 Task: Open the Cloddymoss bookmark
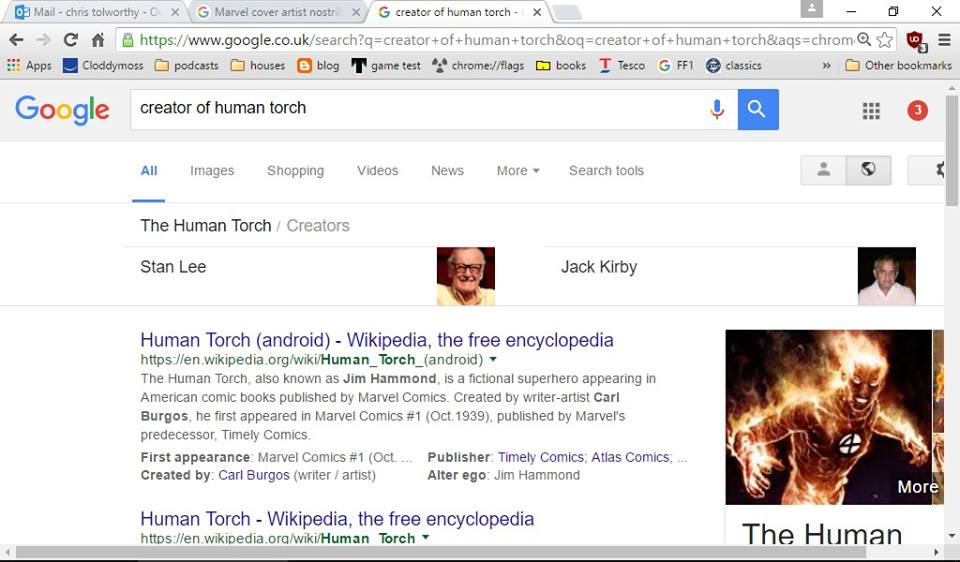coord(103,66)
